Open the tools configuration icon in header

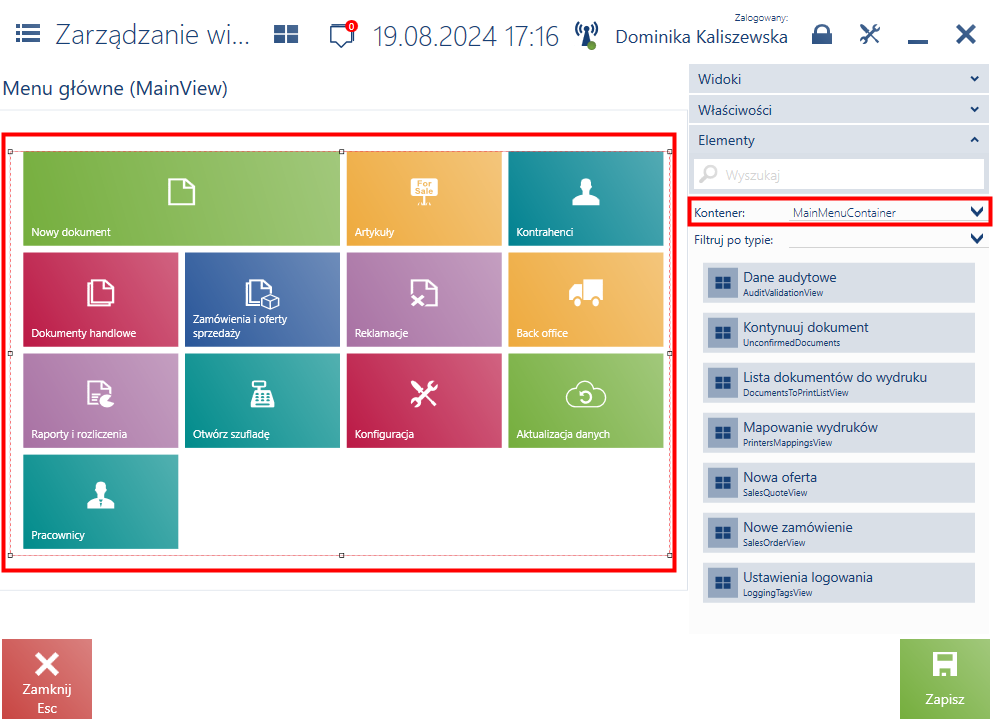coord(870,34)
